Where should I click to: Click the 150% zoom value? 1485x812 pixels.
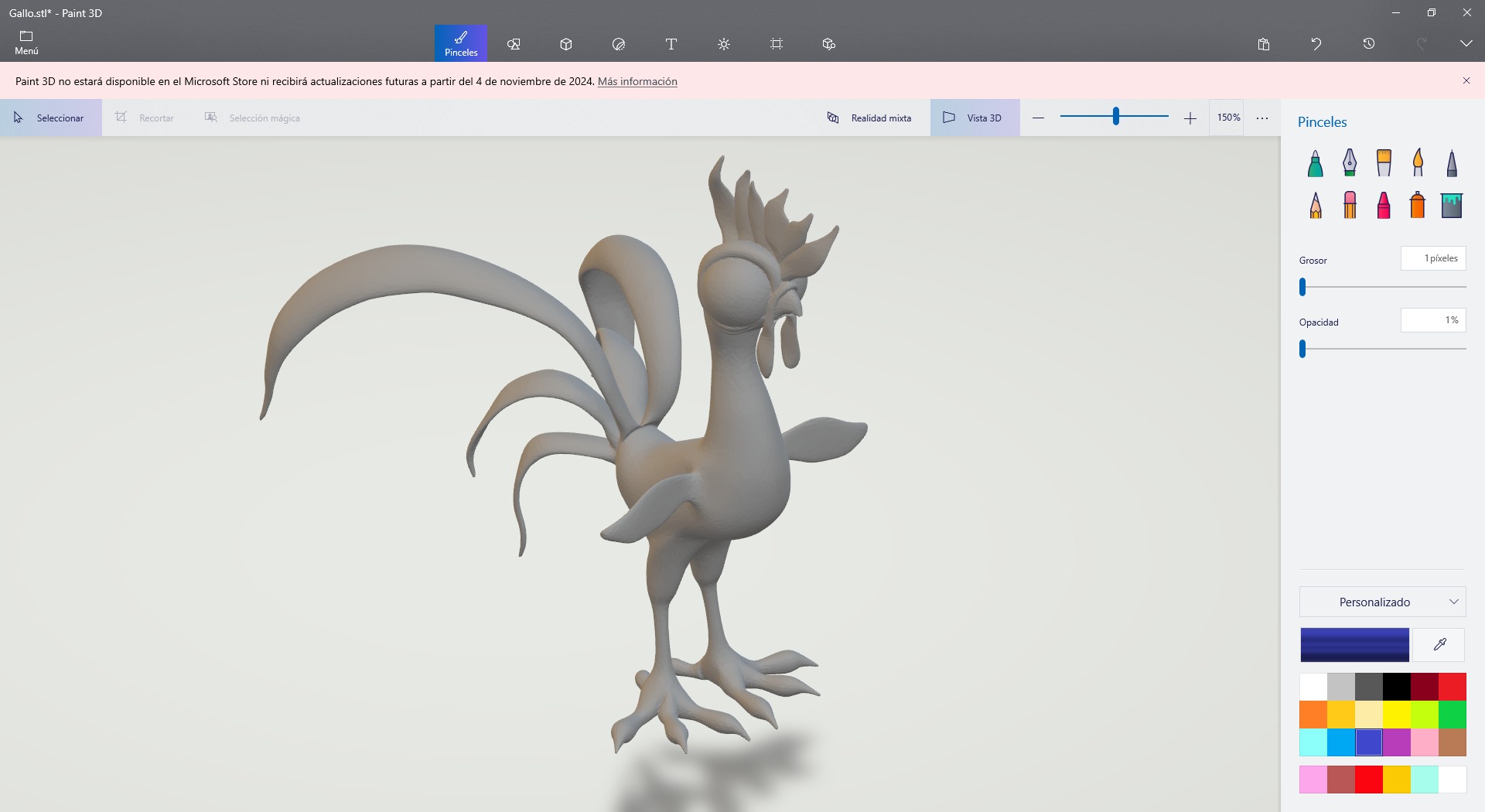[1228, 118]
